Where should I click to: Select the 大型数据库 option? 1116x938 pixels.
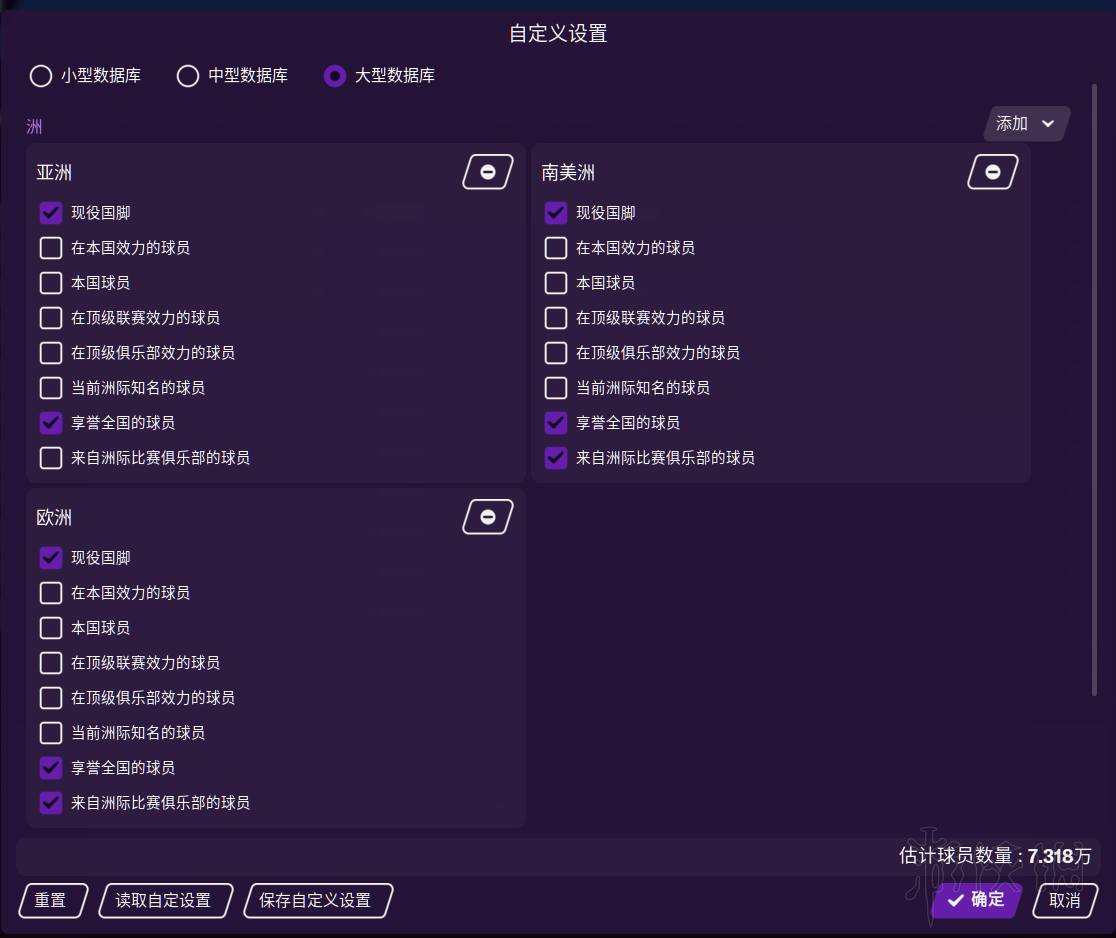334,75
